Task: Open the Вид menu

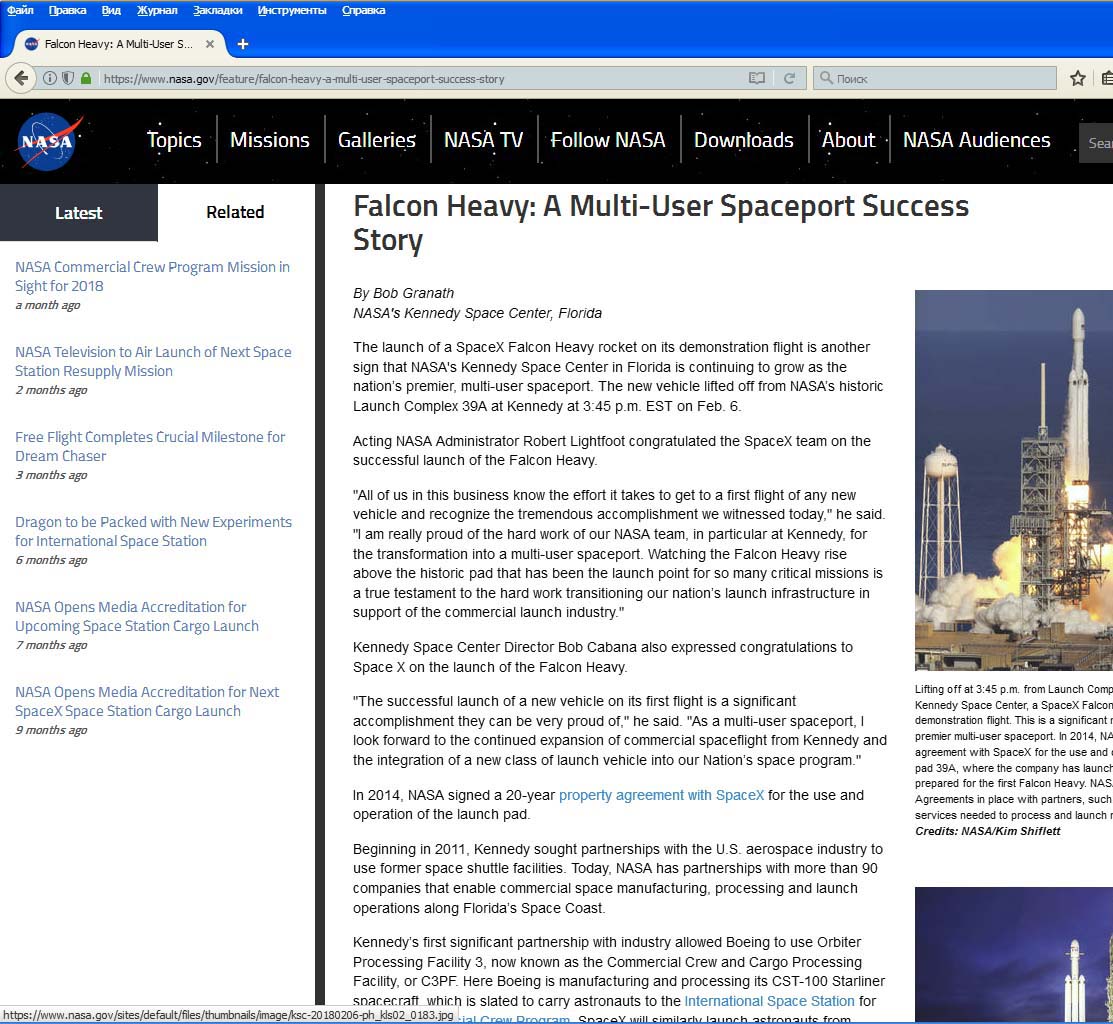Action: tap(111, 10)
